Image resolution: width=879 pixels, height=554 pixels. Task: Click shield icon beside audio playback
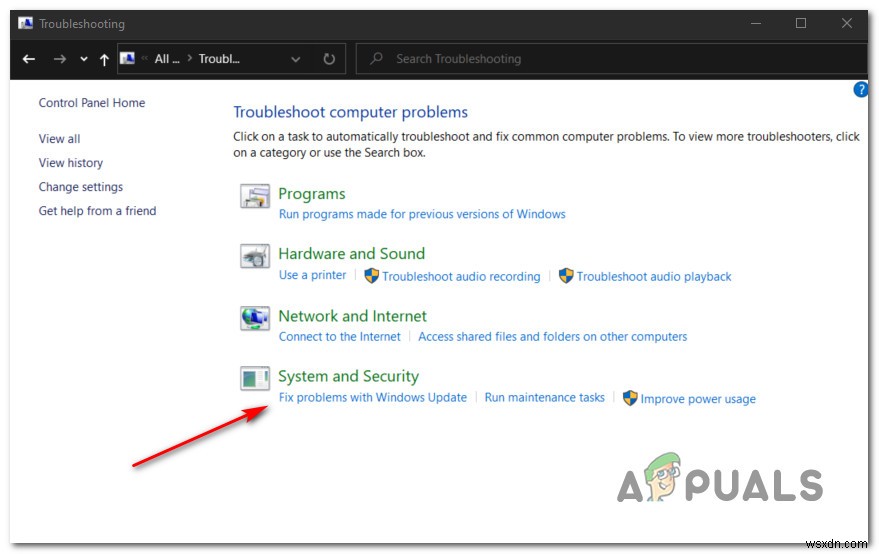(566, 275)
